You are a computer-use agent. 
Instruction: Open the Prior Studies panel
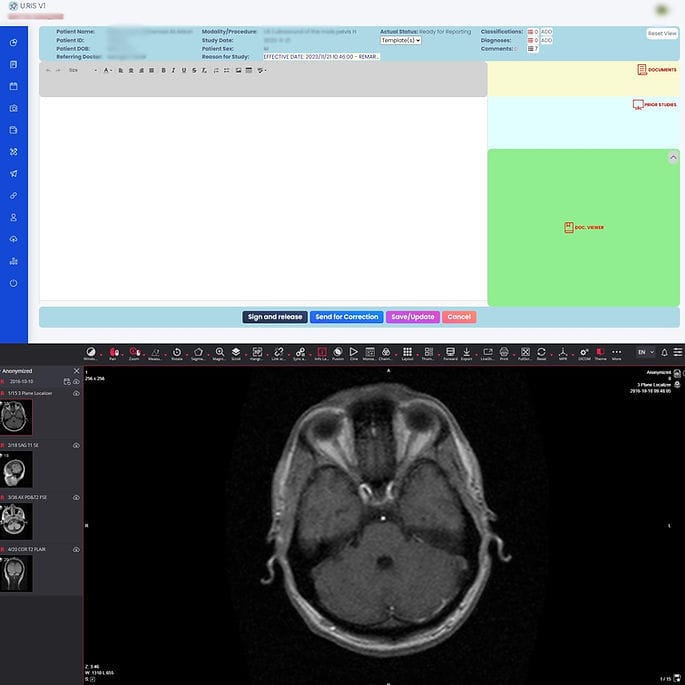point(638,105)
